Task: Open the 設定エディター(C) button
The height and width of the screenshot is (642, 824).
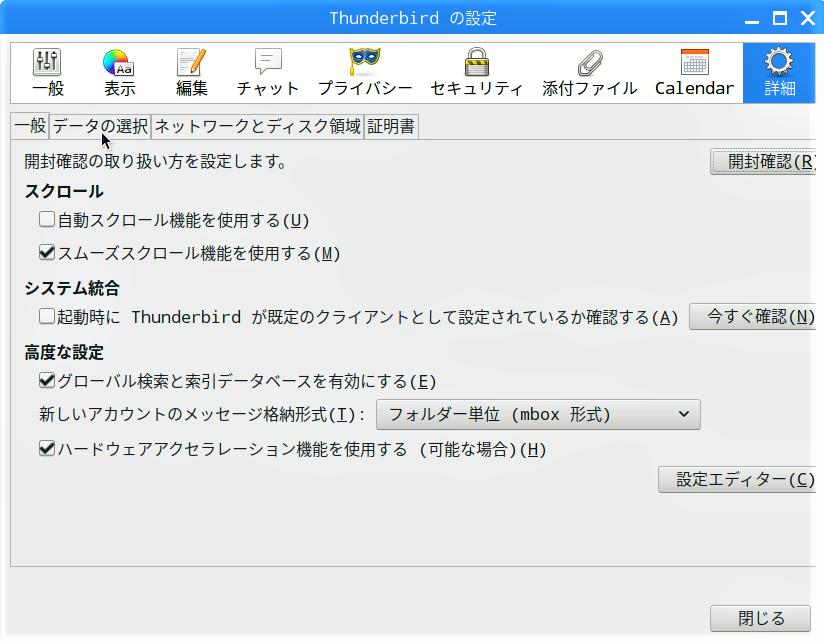Action: click(x=737, y=479)
